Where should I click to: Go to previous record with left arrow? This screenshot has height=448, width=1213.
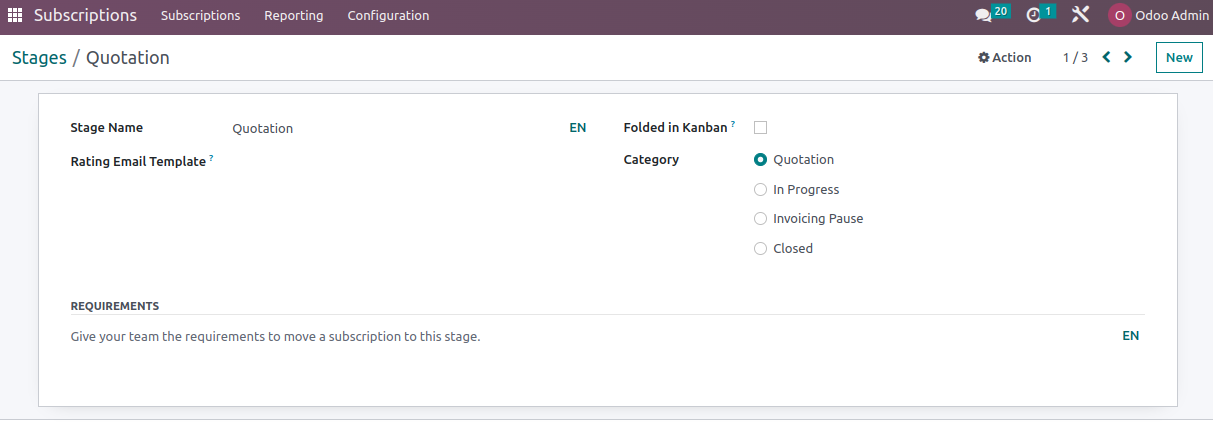coord(1106,57)
